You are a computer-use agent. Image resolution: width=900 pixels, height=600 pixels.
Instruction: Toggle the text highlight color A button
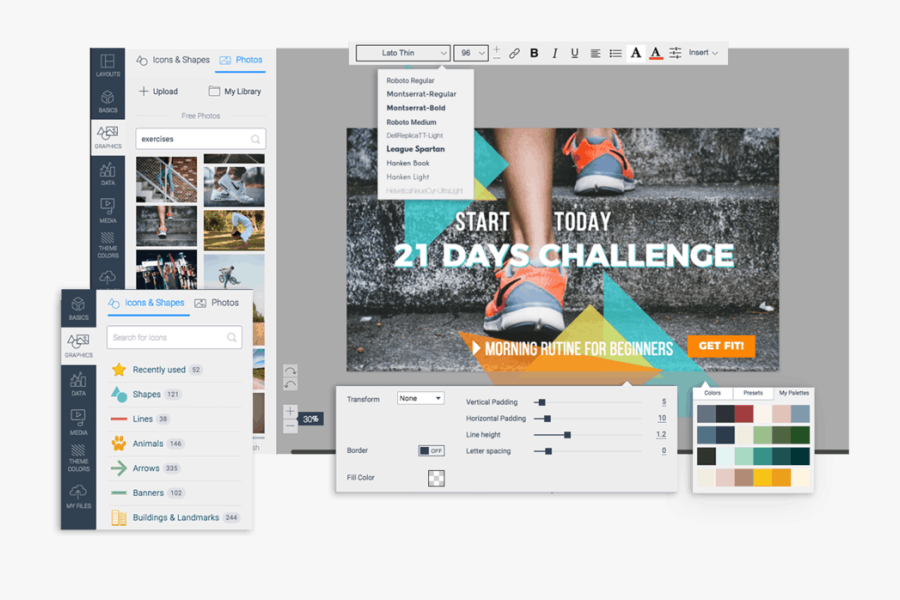click(635, 53)
